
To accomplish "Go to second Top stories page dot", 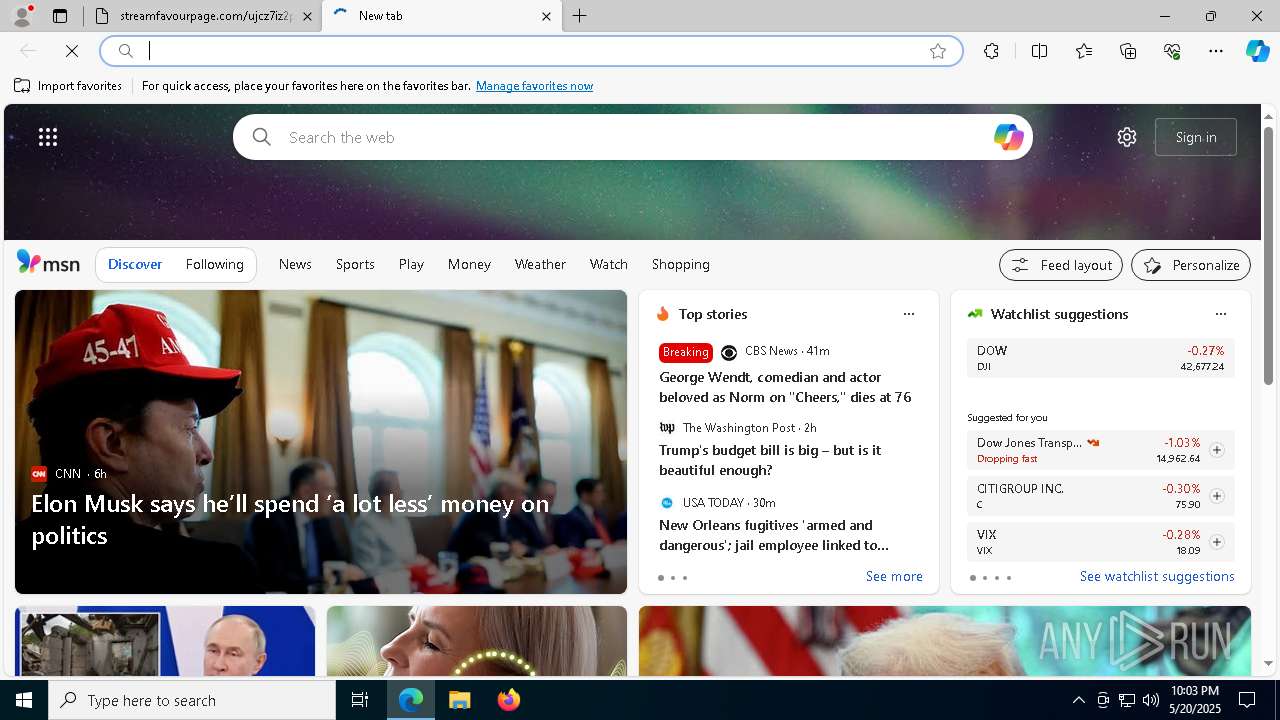I will click(x=673, y=578).
